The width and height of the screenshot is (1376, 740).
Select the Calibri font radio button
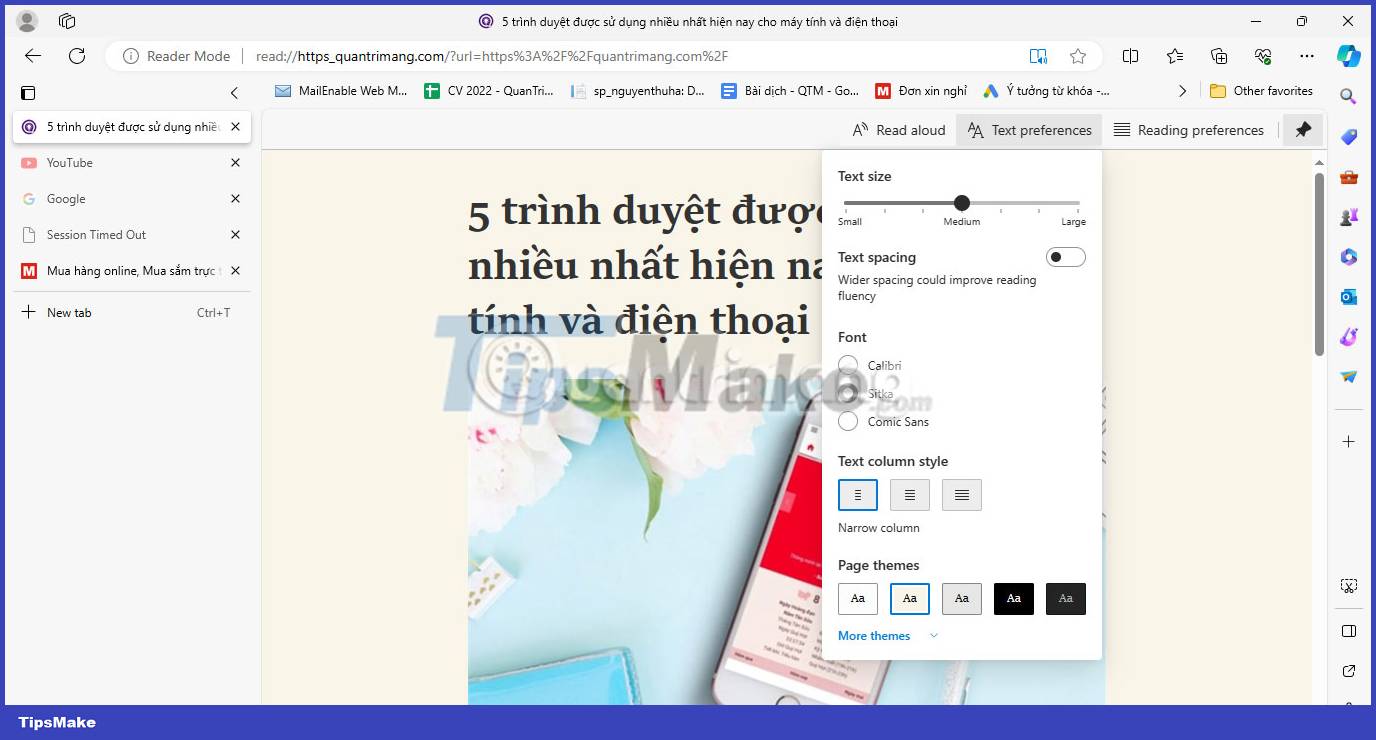click(x=847, y=365)
